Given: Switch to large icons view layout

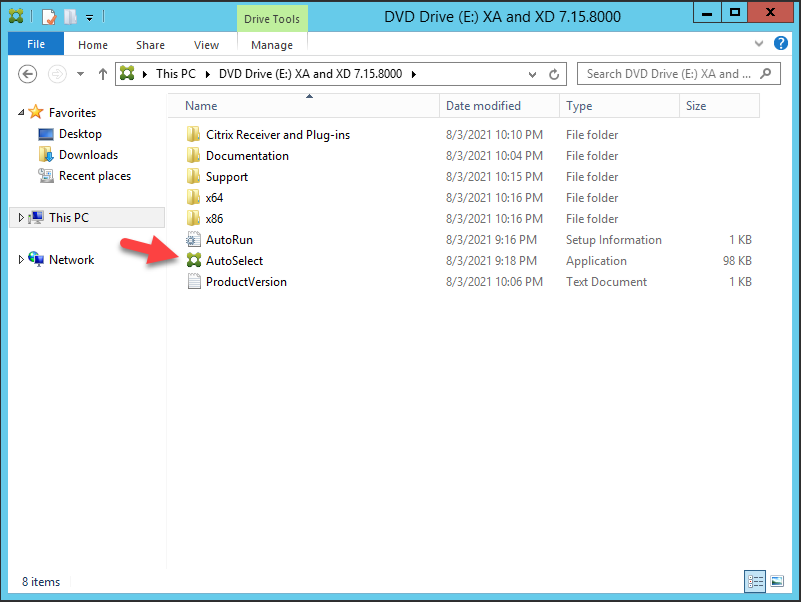Looking at the screenshot, I should point(777,581).
